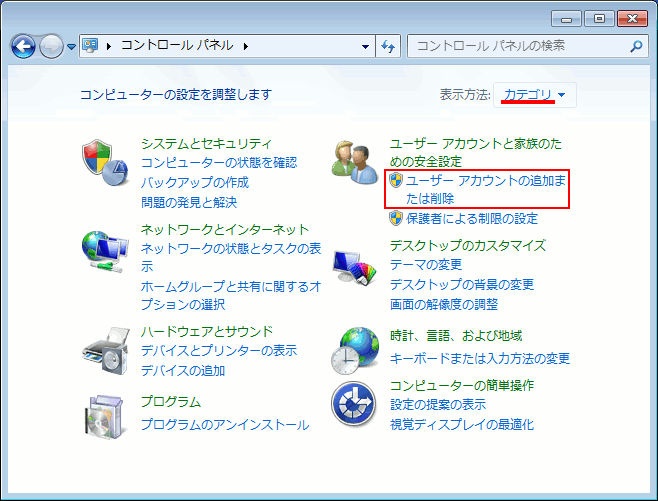Click the Programs disc box icon
Image resolution: width=658 pixels, height=501 pixels.
104,414
